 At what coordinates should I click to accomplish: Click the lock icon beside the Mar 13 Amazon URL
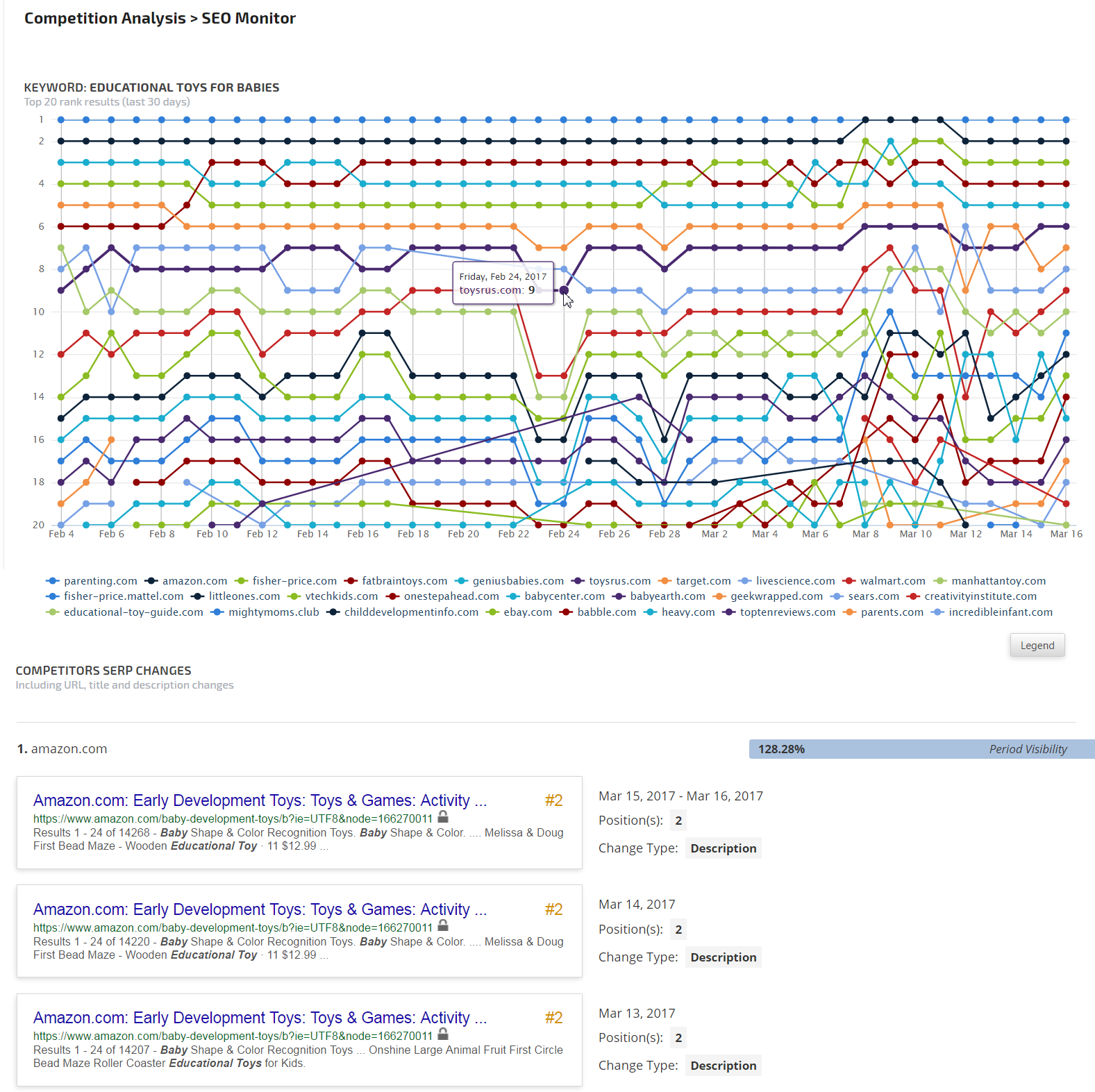443,1034
